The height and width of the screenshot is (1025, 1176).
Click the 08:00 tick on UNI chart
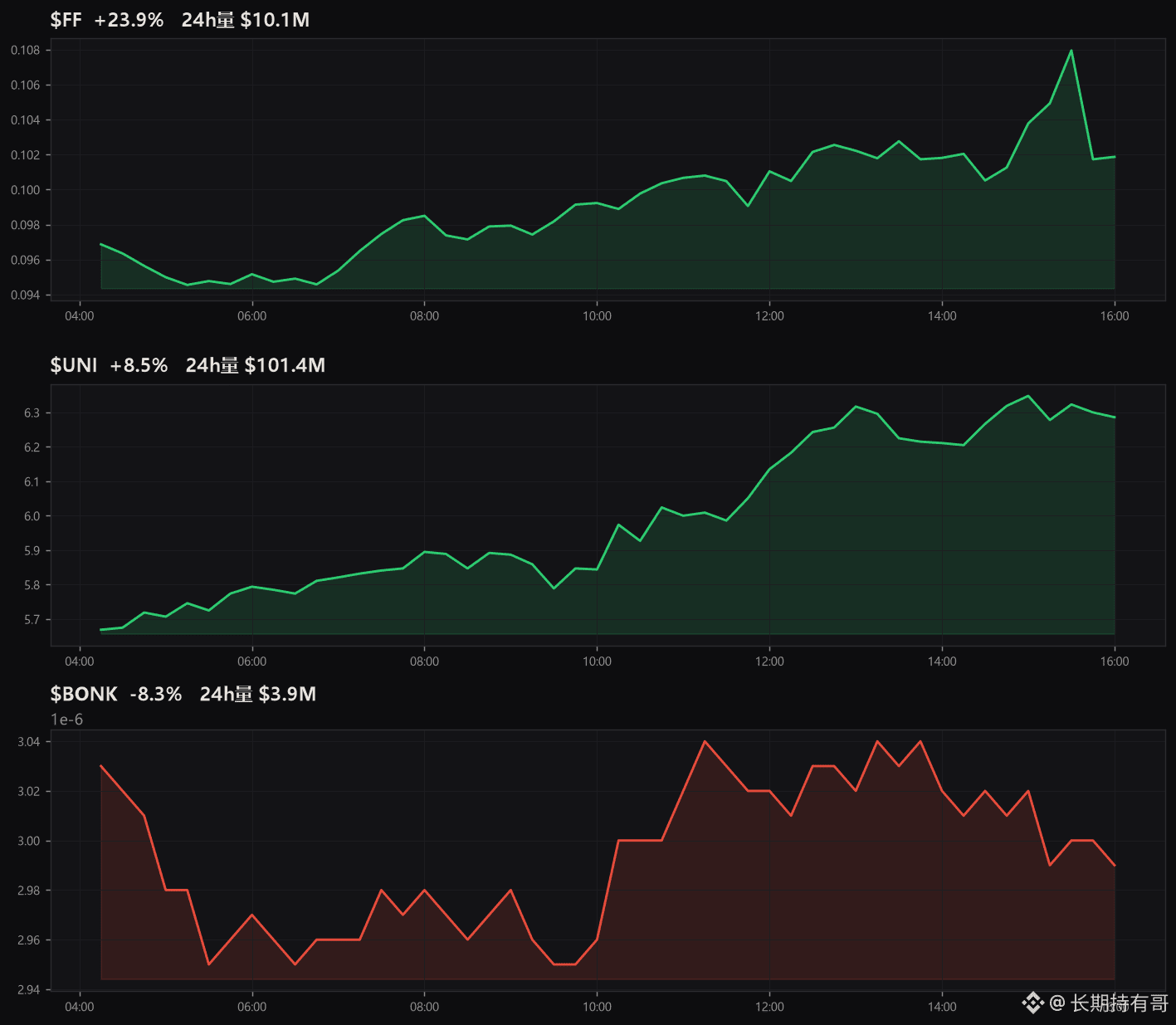pyautogui.click(x=424, y=661)
